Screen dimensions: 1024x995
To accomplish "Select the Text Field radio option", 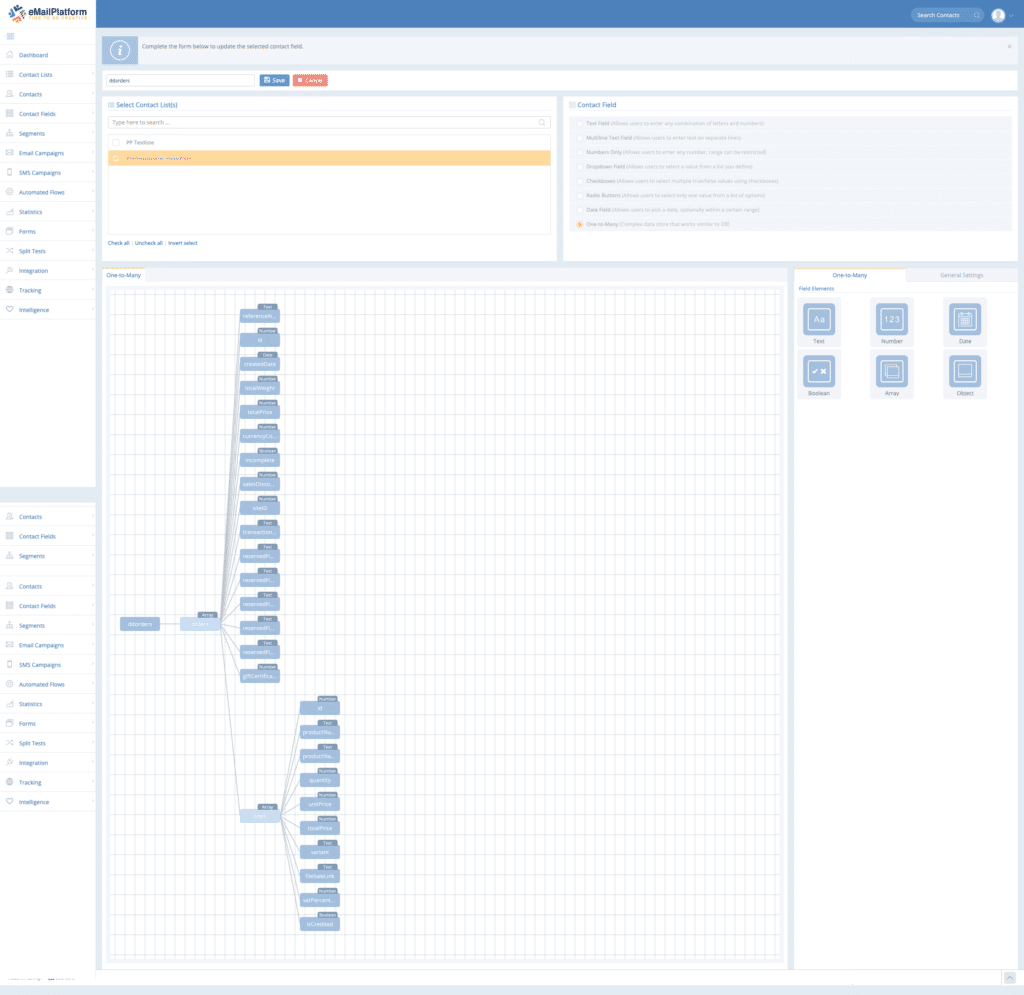I will [579, 123].
